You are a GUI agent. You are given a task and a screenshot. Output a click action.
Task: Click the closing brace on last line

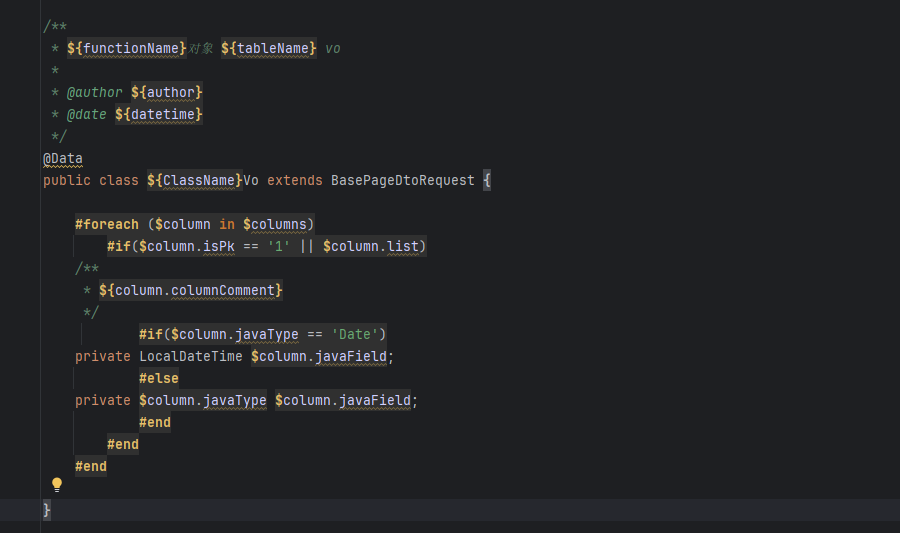coord(47,510)
